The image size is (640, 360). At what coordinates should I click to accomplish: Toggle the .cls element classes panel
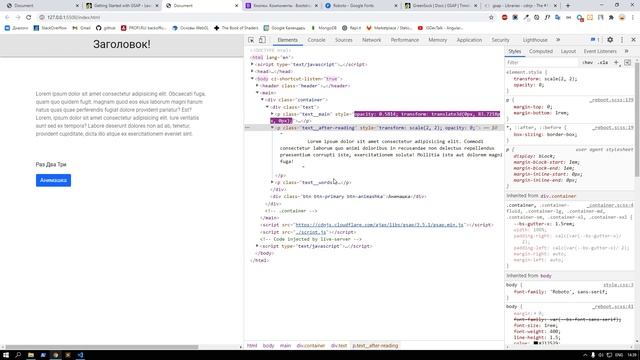(603, 62)
